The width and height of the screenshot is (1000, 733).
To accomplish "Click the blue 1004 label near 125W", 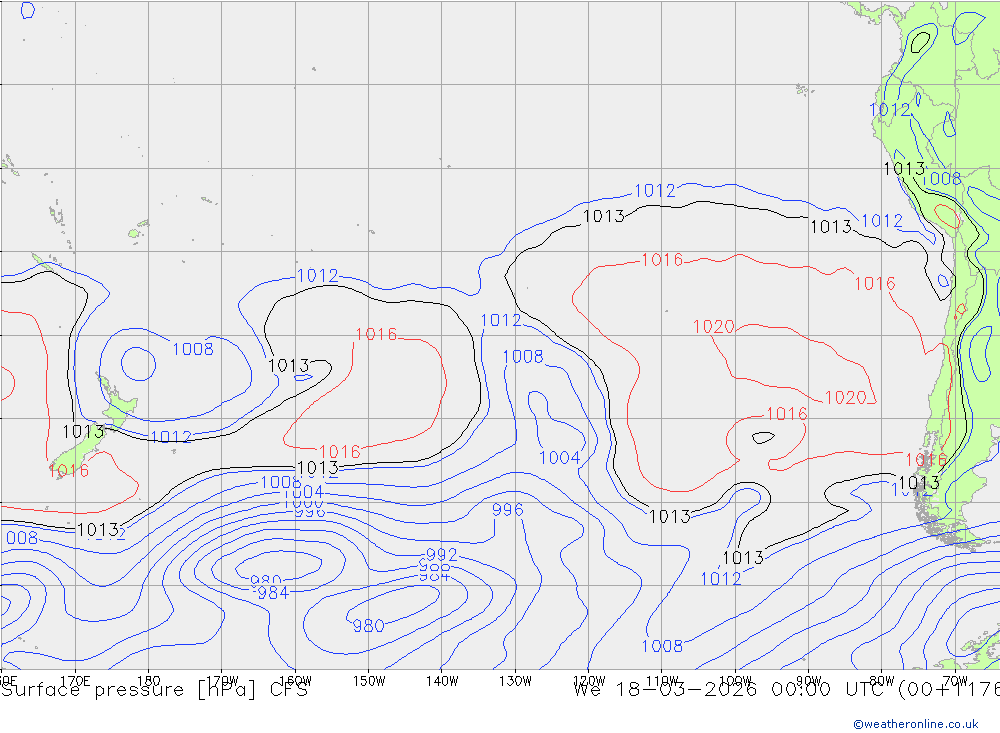I will pyautogui.click(x=559, y=458).
